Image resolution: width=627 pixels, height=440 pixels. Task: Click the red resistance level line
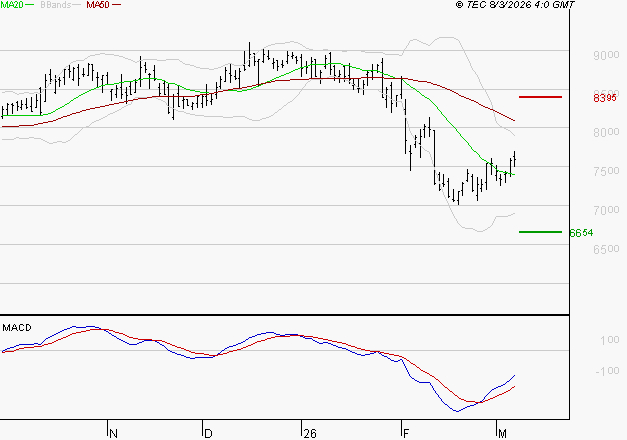point(540,97)
